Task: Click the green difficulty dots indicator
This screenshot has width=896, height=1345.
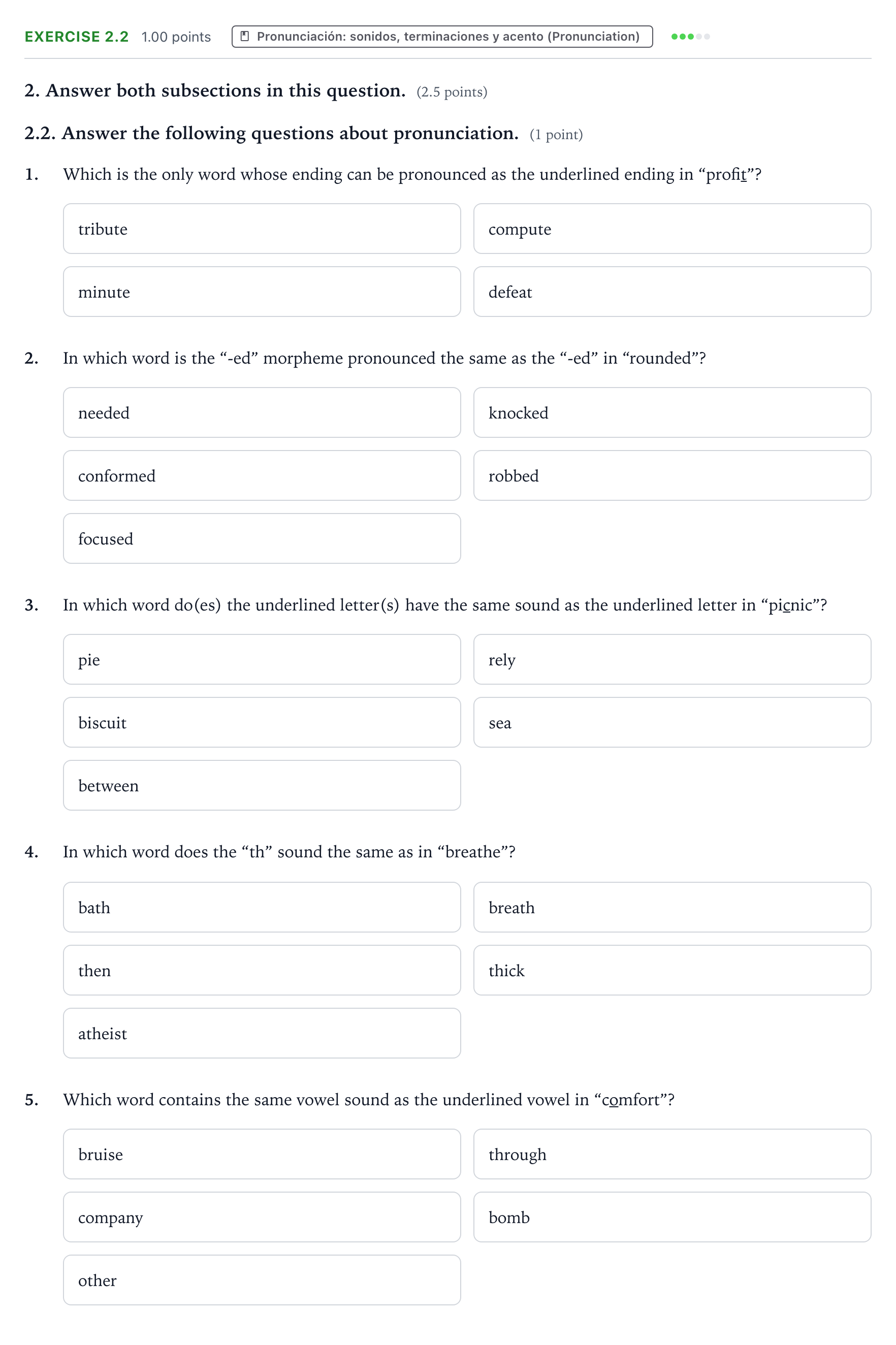Action: tap(690, 37)
